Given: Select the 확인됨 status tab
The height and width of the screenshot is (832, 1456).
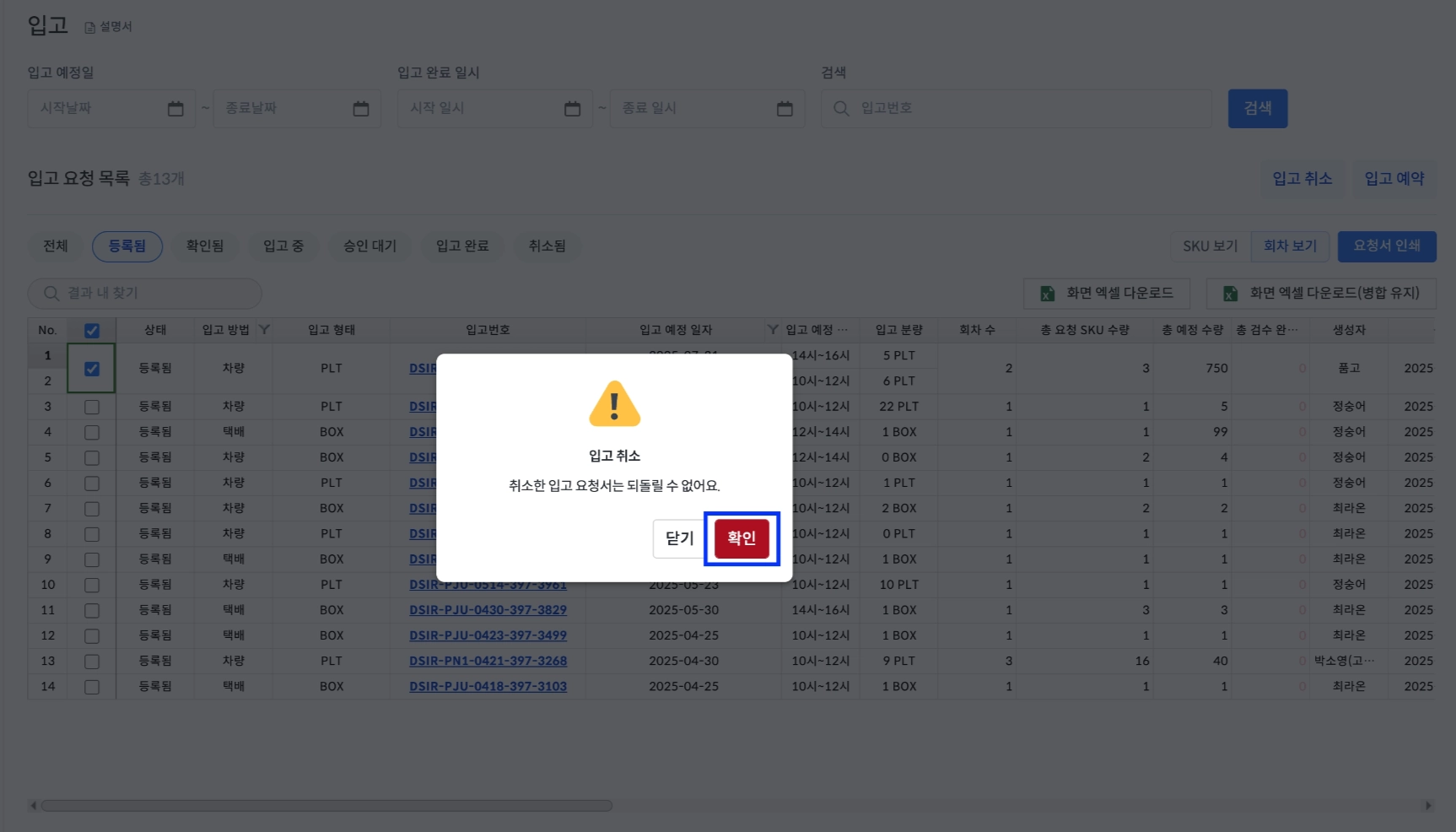Looking at the screenshot, I should (205, 246).
